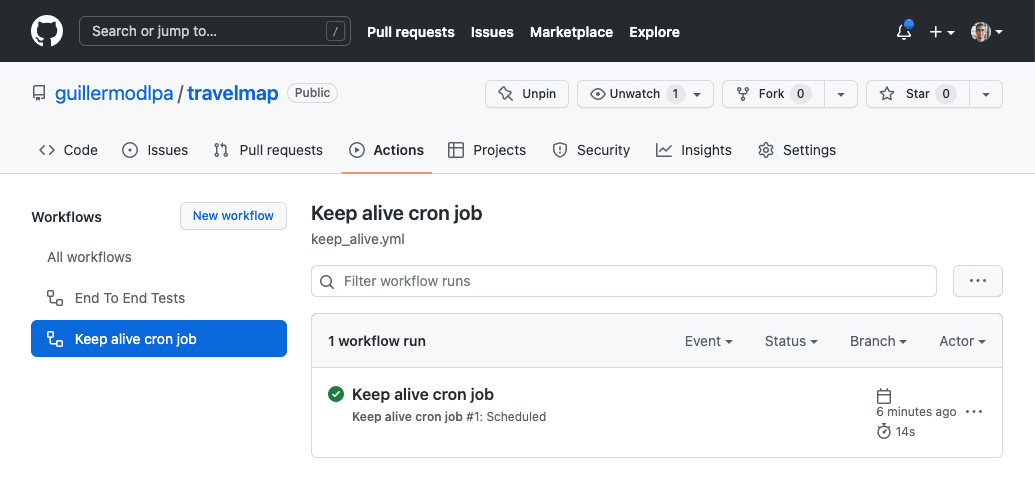Viewport: 1035px width, 495px height.
Task: Click the GitHub Octocat logo
Action: click(x=47, y=31)
